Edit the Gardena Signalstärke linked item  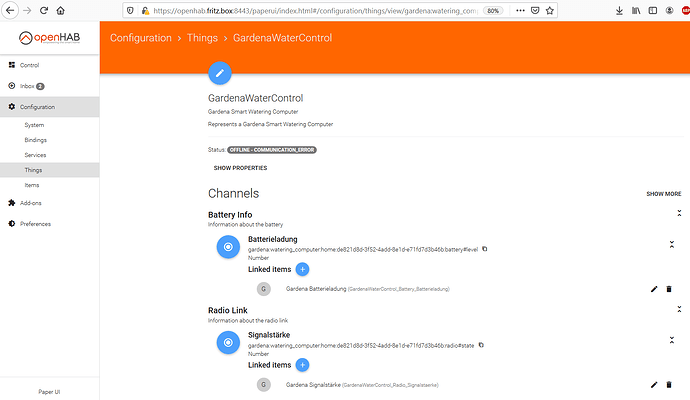[654, 385]
